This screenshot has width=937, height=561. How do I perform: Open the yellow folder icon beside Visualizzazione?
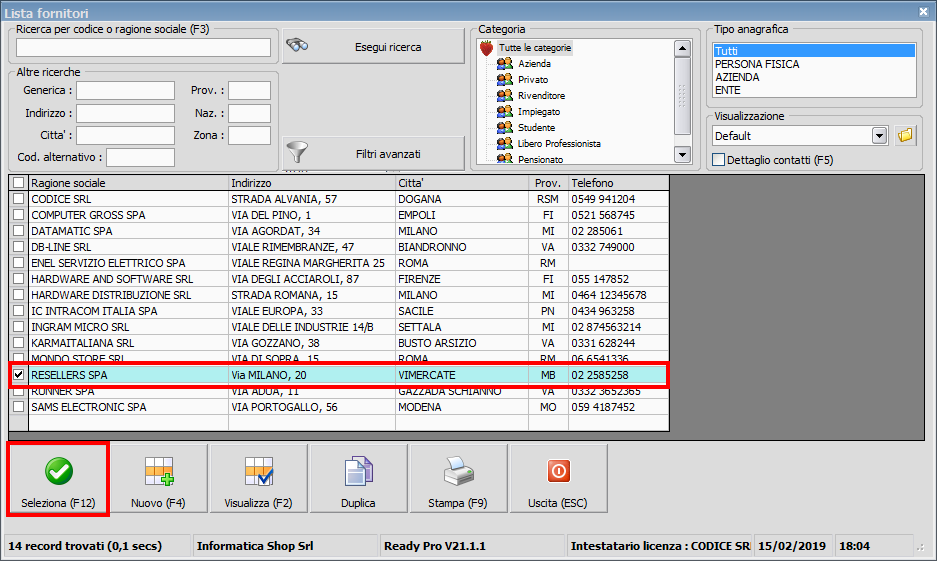click(905, 136)
